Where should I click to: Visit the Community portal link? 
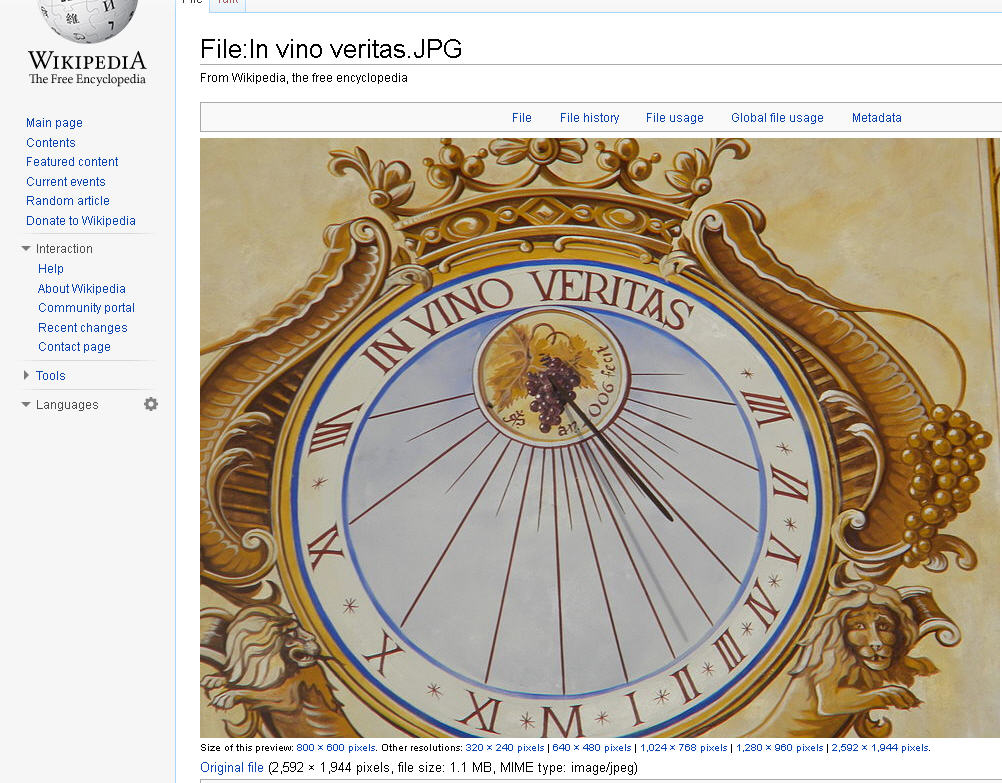(x=86, y=308)
